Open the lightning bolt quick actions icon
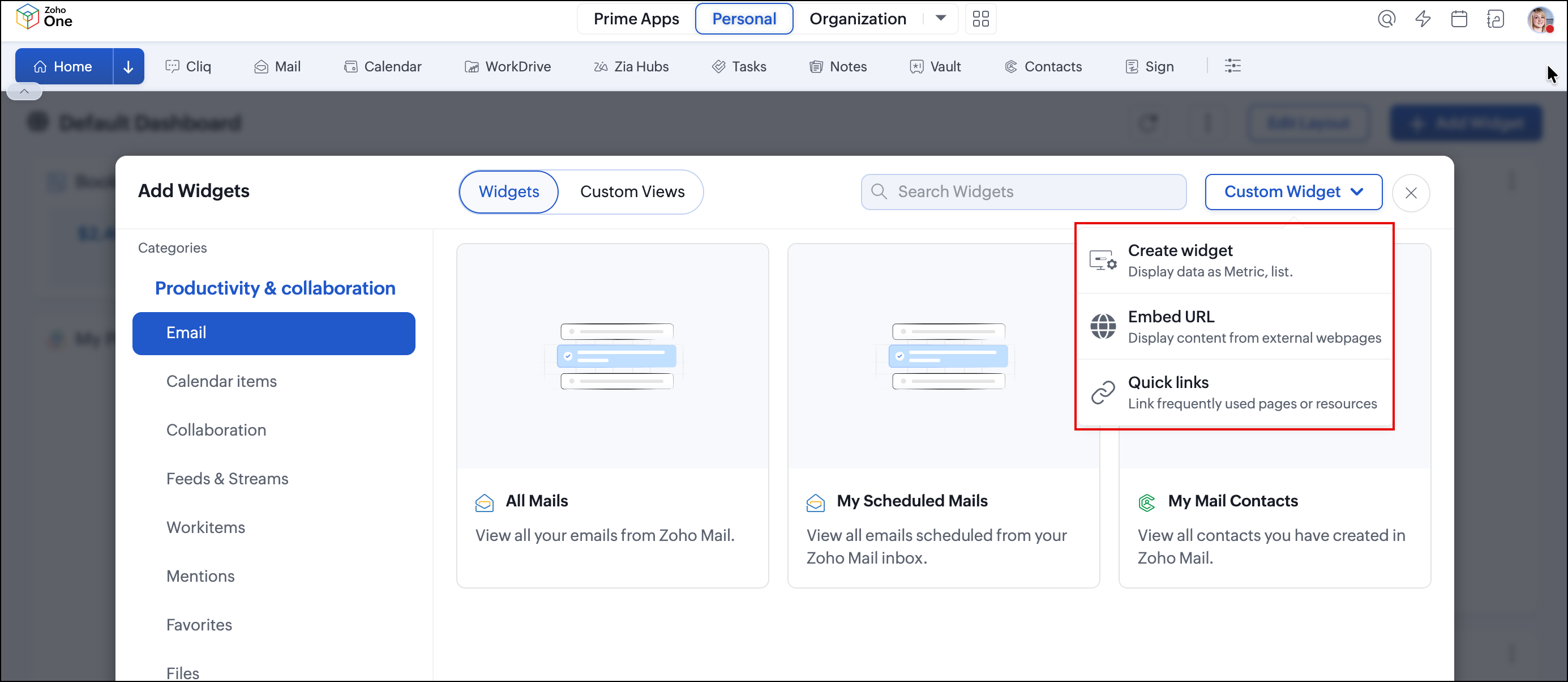This screenshot has height=682, width=1568. (x=1423, y=19)
